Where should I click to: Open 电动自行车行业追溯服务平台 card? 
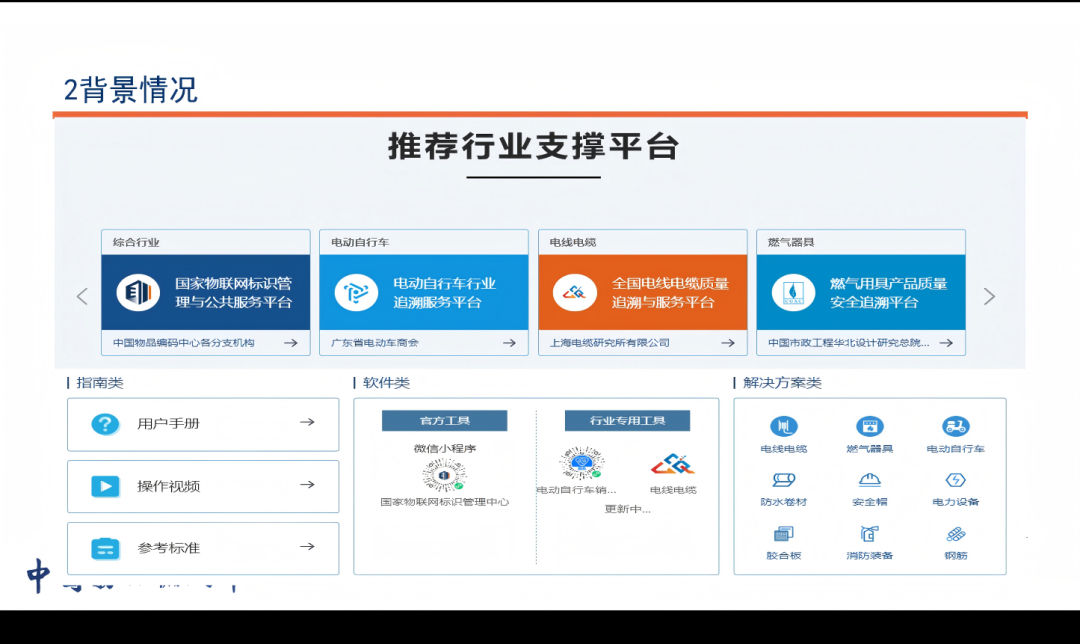click(x=424, y=292)
